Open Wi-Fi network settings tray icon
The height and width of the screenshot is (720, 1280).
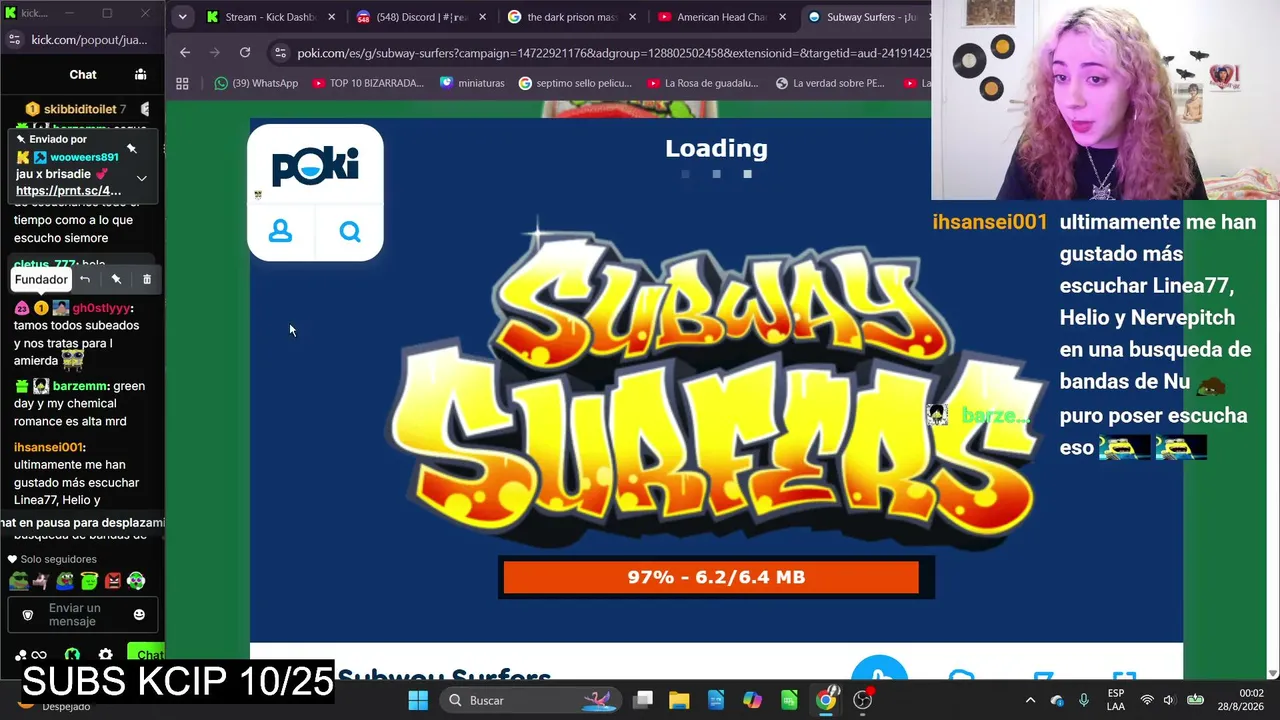point(1147,700)
